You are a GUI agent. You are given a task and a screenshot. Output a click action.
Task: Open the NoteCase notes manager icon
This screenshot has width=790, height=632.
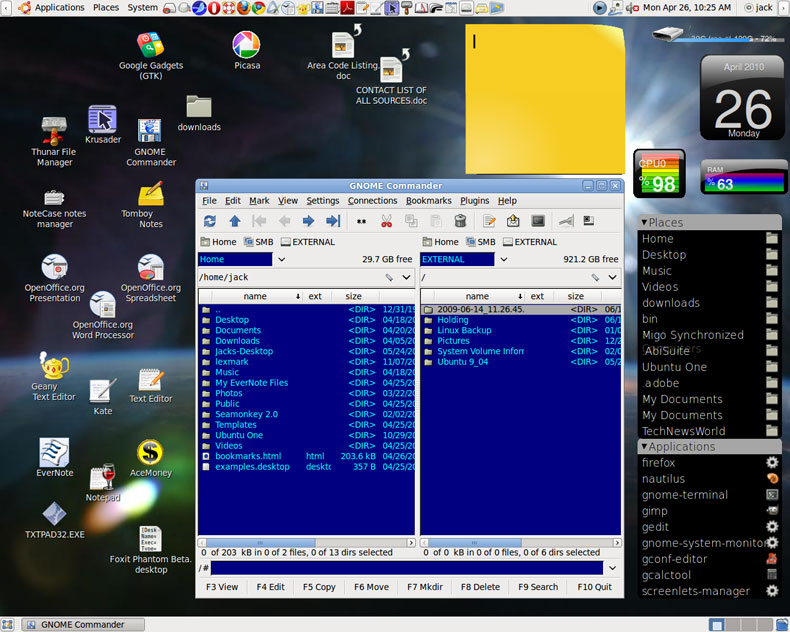click(54, 208)
